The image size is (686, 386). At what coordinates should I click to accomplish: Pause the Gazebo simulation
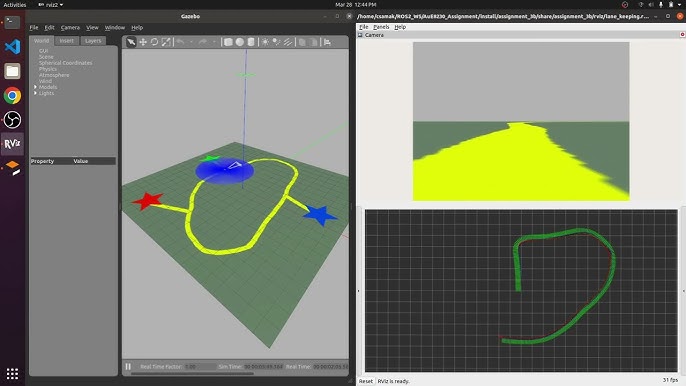tap(128, 366)
